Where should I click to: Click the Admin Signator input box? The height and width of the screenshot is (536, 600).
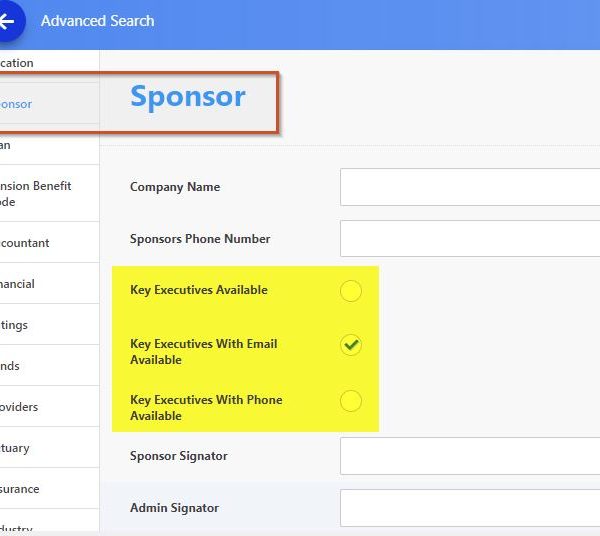(470, 508)
